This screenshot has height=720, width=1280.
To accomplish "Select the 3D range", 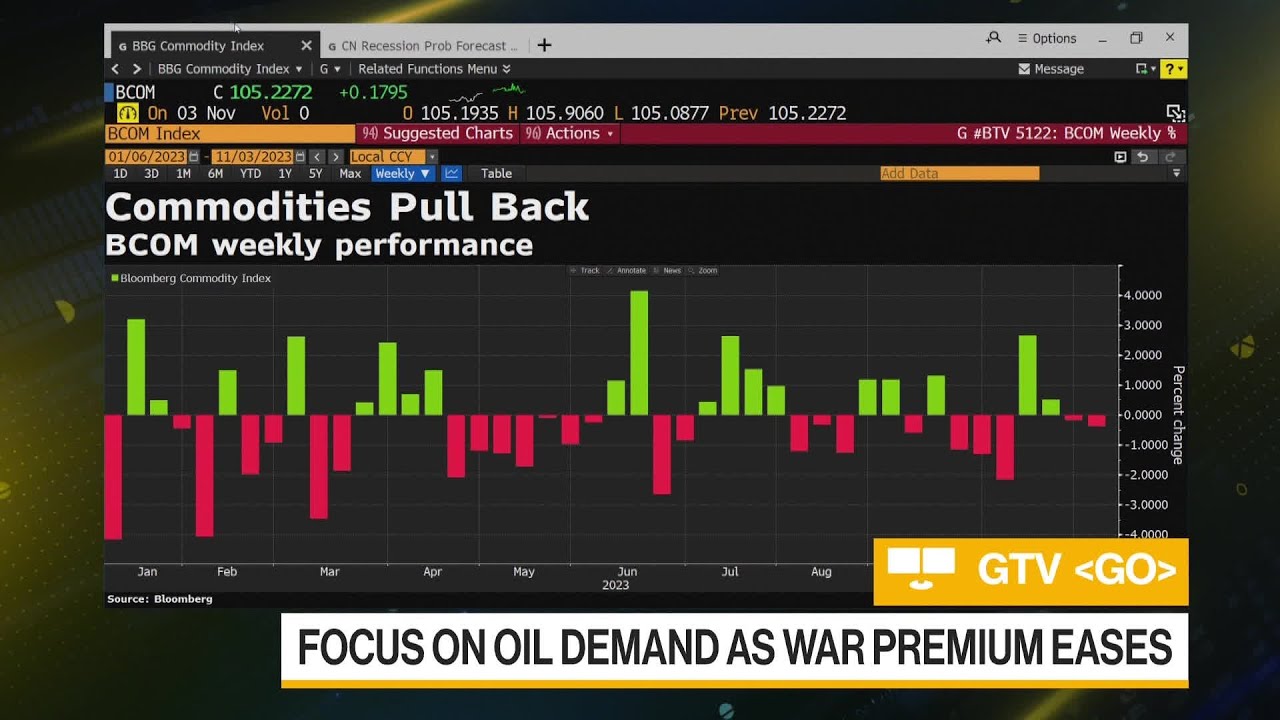I will point(151,174).
